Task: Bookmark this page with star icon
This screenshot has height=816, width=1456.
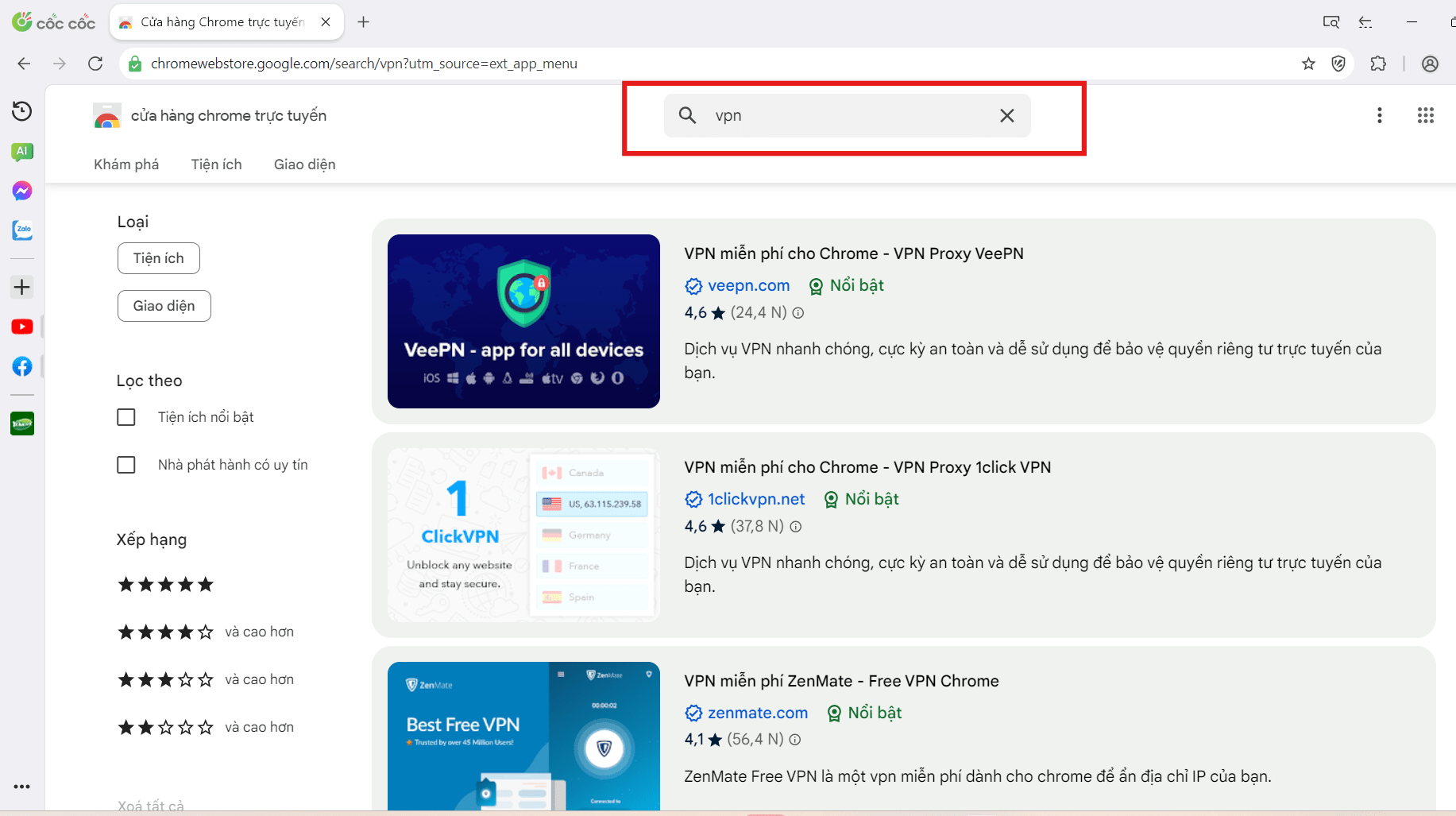Action: coord(1308,64)
